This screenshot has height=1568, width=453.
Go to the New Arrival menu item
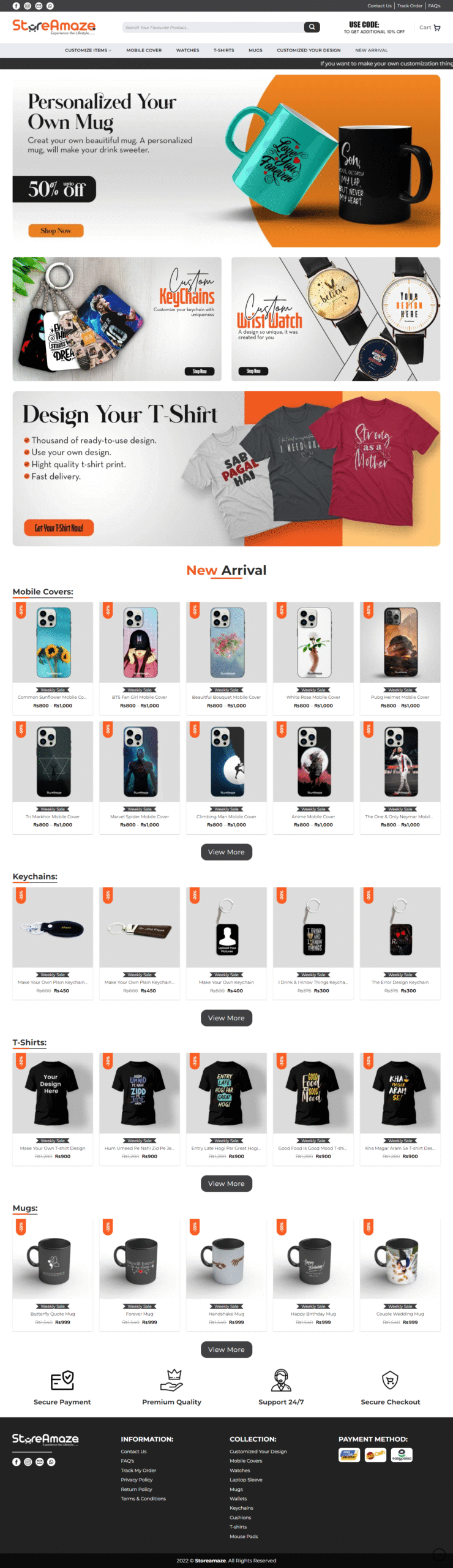click(x=371, y=50)
